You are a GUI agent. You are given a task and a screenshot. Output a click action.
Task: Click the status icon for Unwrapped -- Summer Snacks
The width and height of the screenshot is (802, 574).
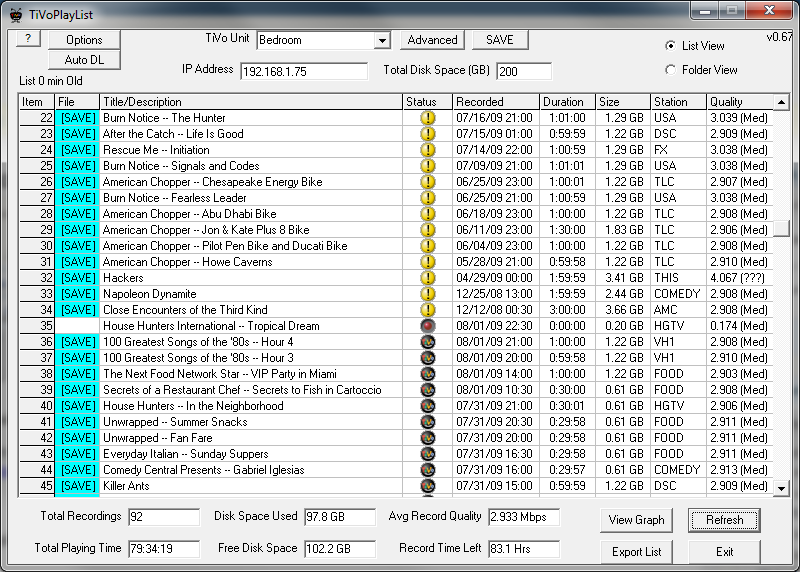click(428, 422)
